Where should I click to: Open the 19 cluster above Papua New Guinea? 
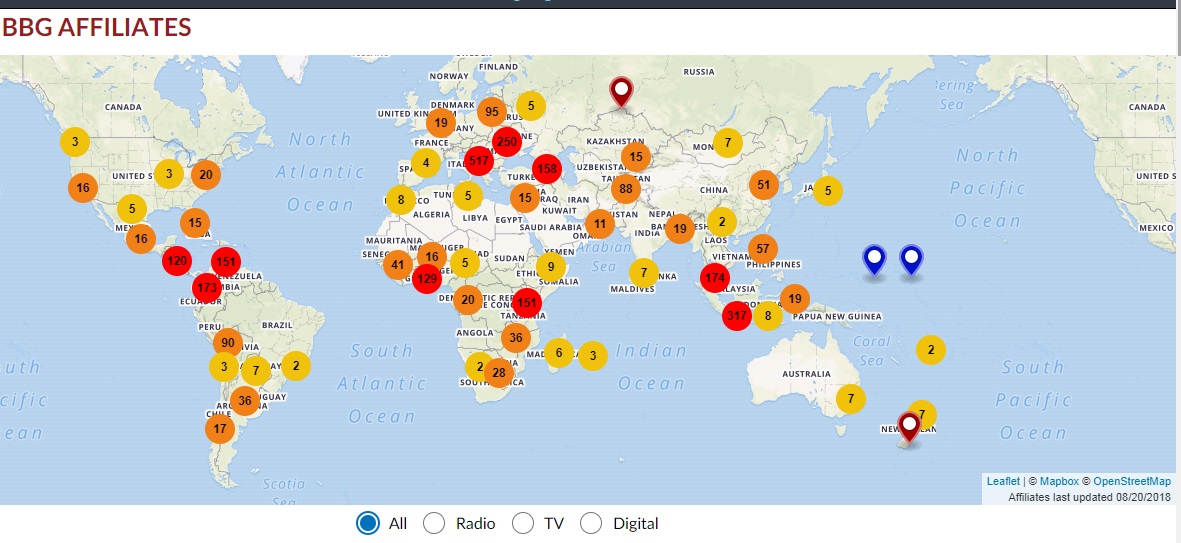[795, 299]
